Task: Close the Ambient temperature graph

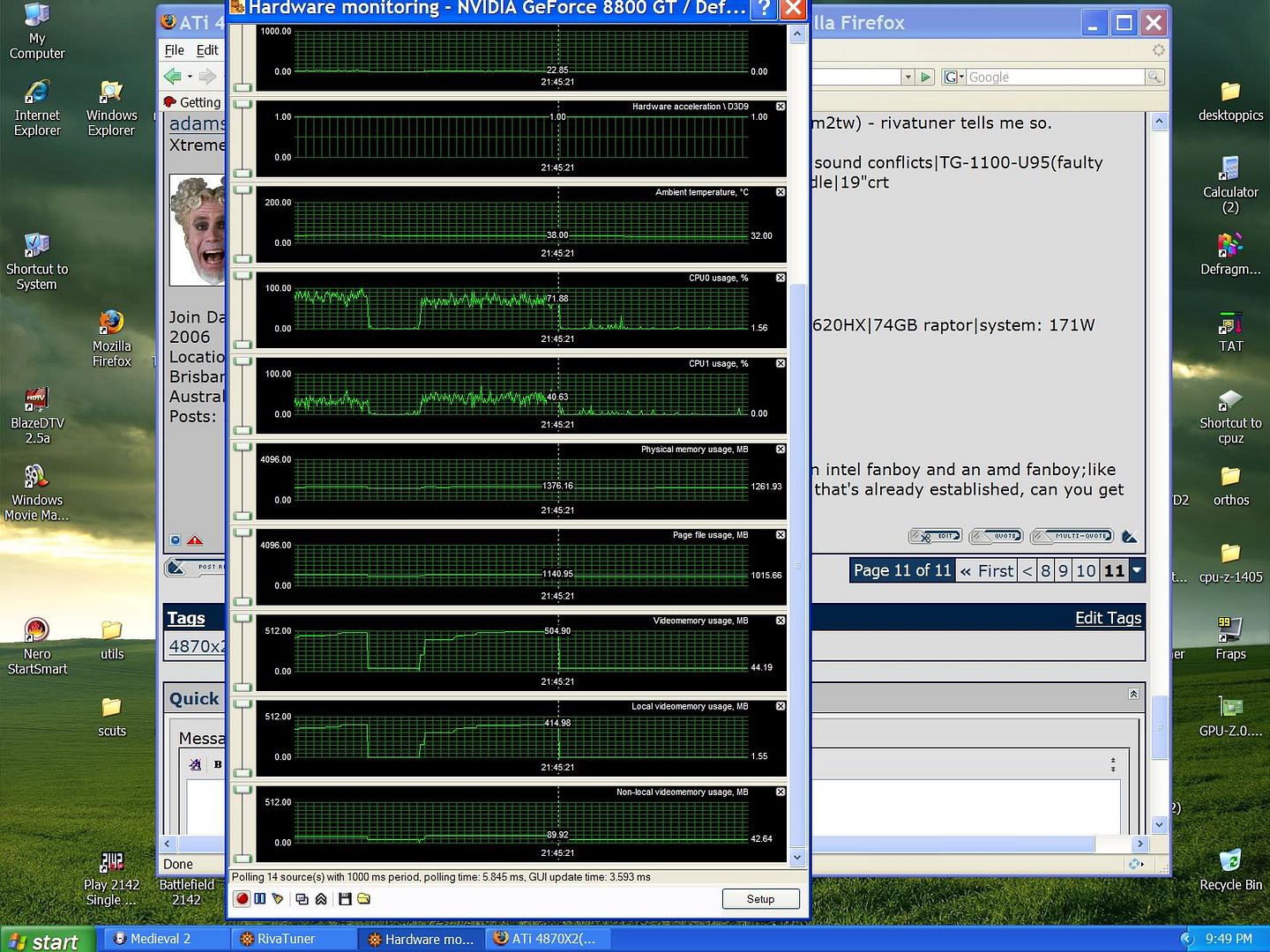Action: 781,192
